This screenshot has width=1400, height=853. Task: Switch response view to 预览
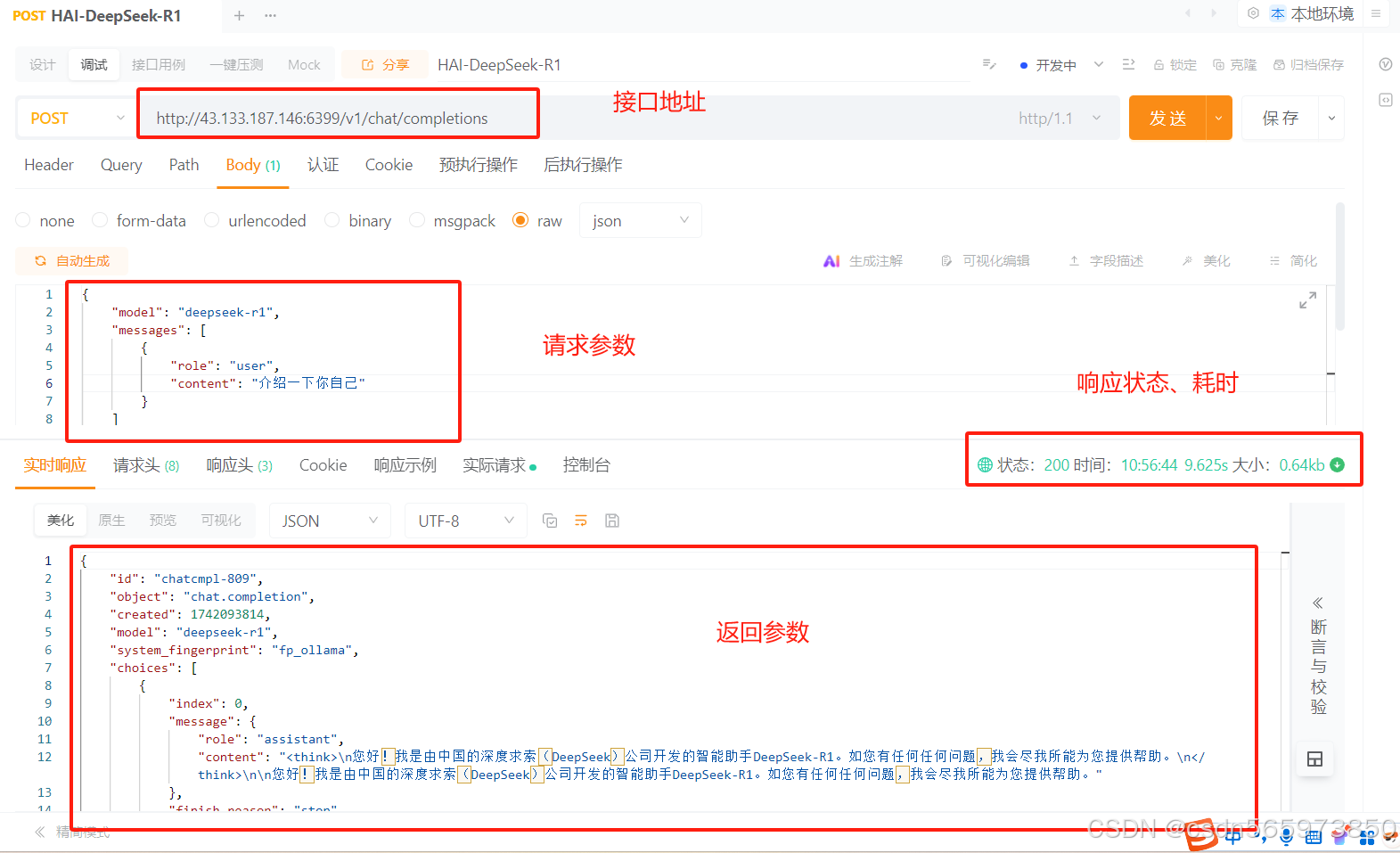point(163,521)
